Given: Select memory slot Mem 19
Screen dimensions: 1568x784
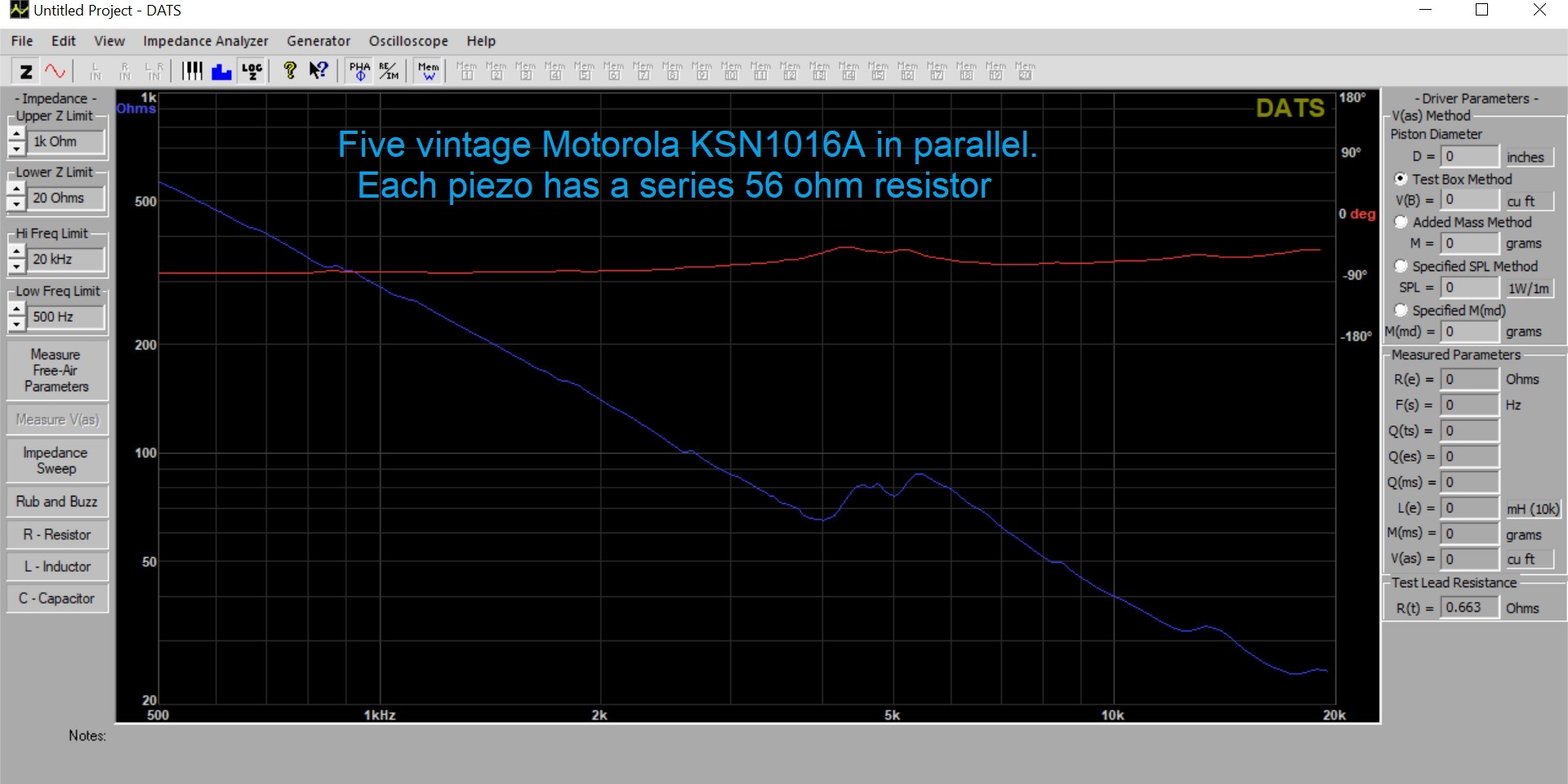Looking at the screenshot, I should (x=996, y=71).
